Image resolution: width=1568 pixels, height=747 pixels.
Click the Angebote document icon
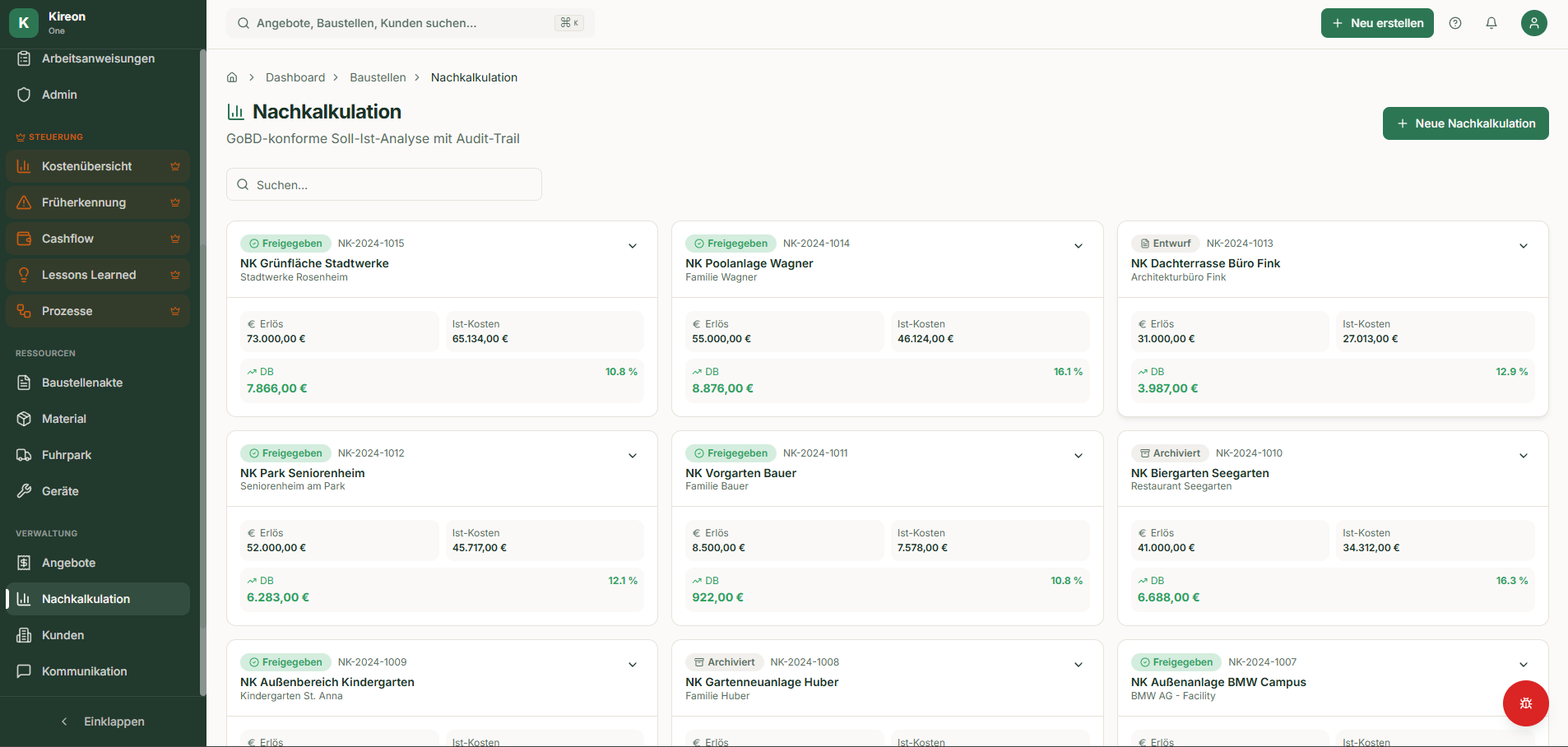coord(24,563)
